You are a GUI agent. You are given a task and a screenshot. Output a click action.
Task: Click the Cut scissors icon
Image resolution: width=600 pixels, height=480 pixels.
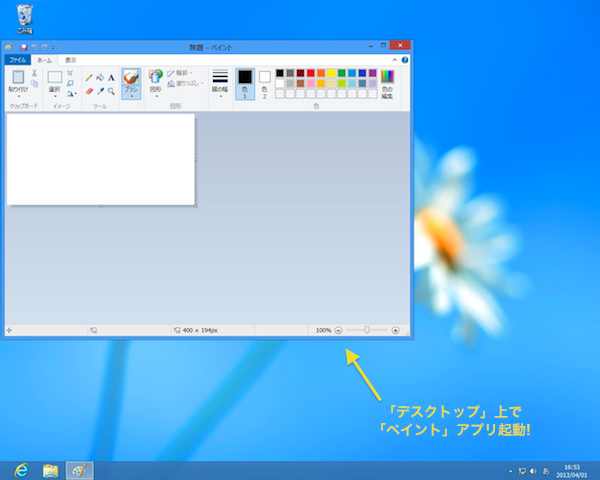34,73
